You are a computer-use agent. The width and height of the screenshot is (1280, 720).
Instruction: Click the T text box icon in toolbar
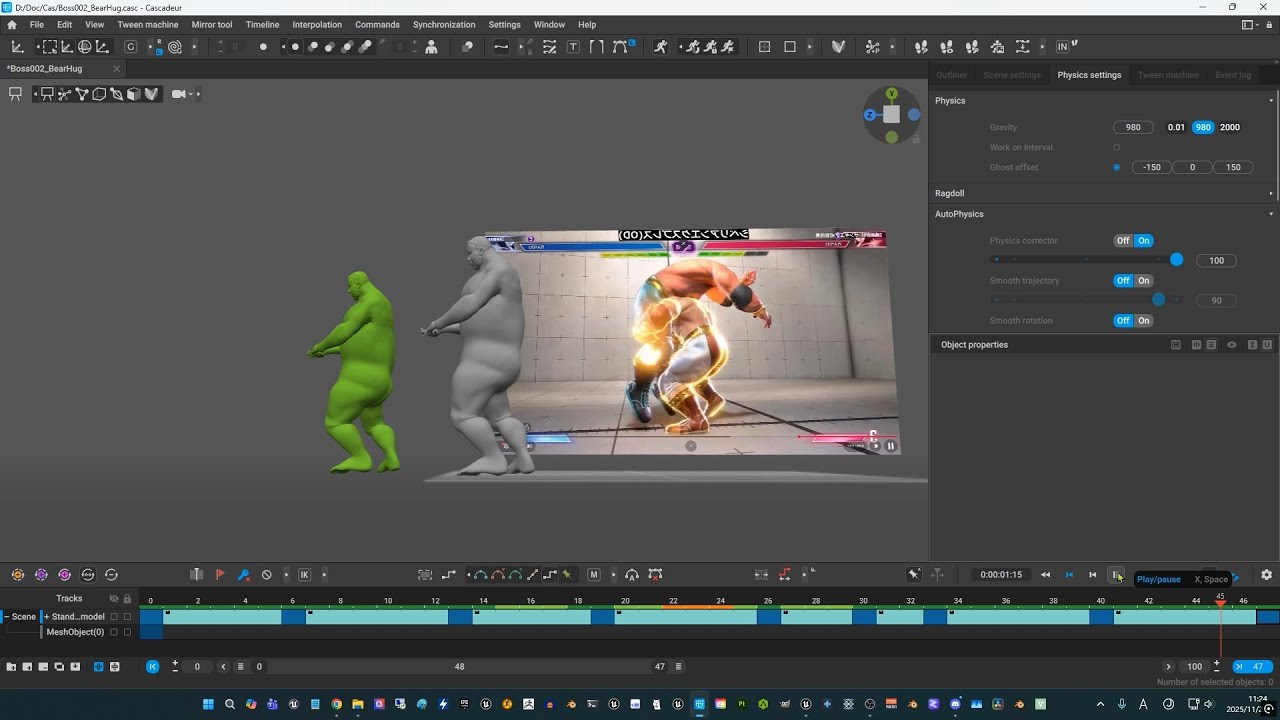click(573, 47)
